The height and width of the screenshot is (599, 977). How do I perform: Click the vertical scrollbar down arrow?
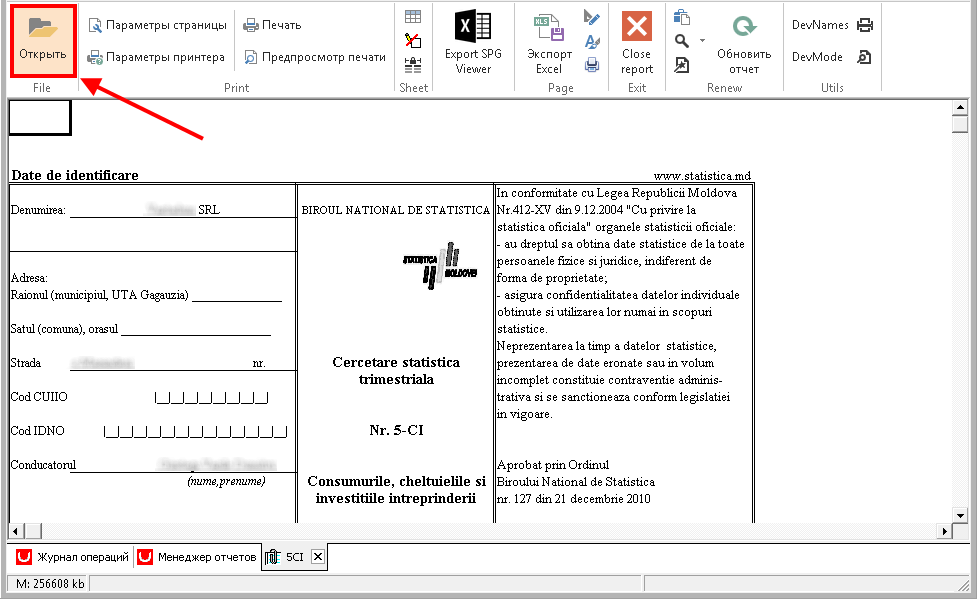(960, 515)
